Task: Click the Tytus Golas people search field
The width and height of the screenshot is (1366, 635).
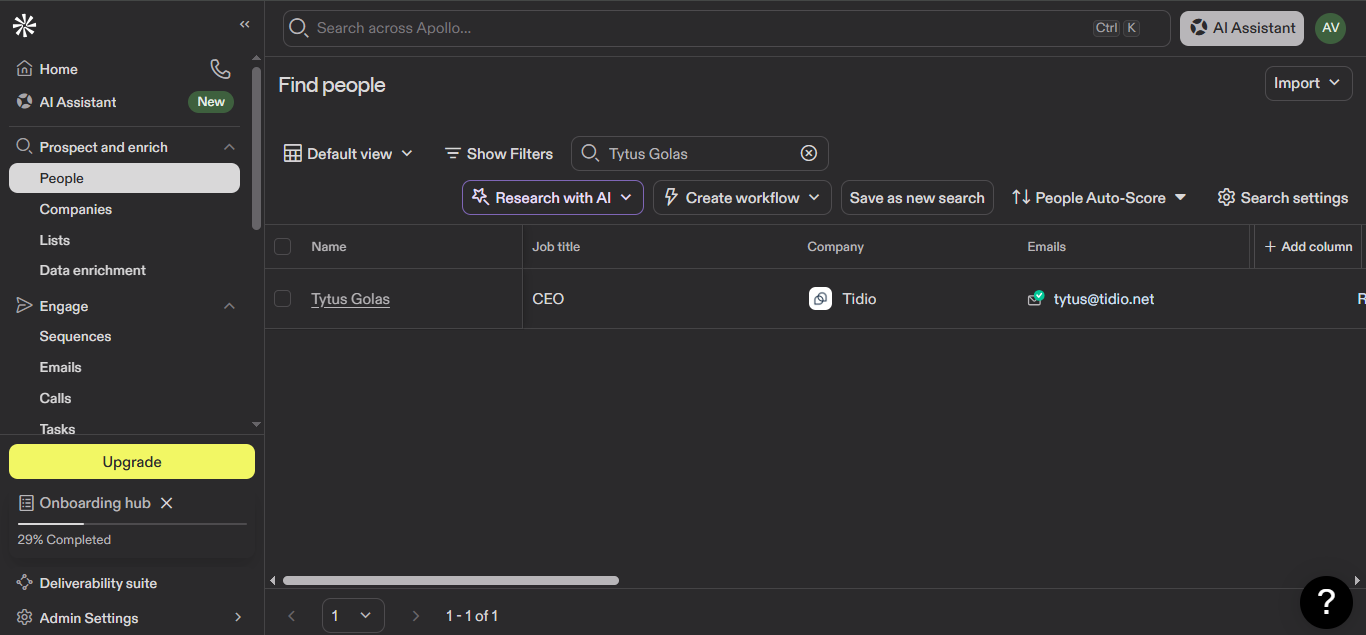Action: coord(700,153)
